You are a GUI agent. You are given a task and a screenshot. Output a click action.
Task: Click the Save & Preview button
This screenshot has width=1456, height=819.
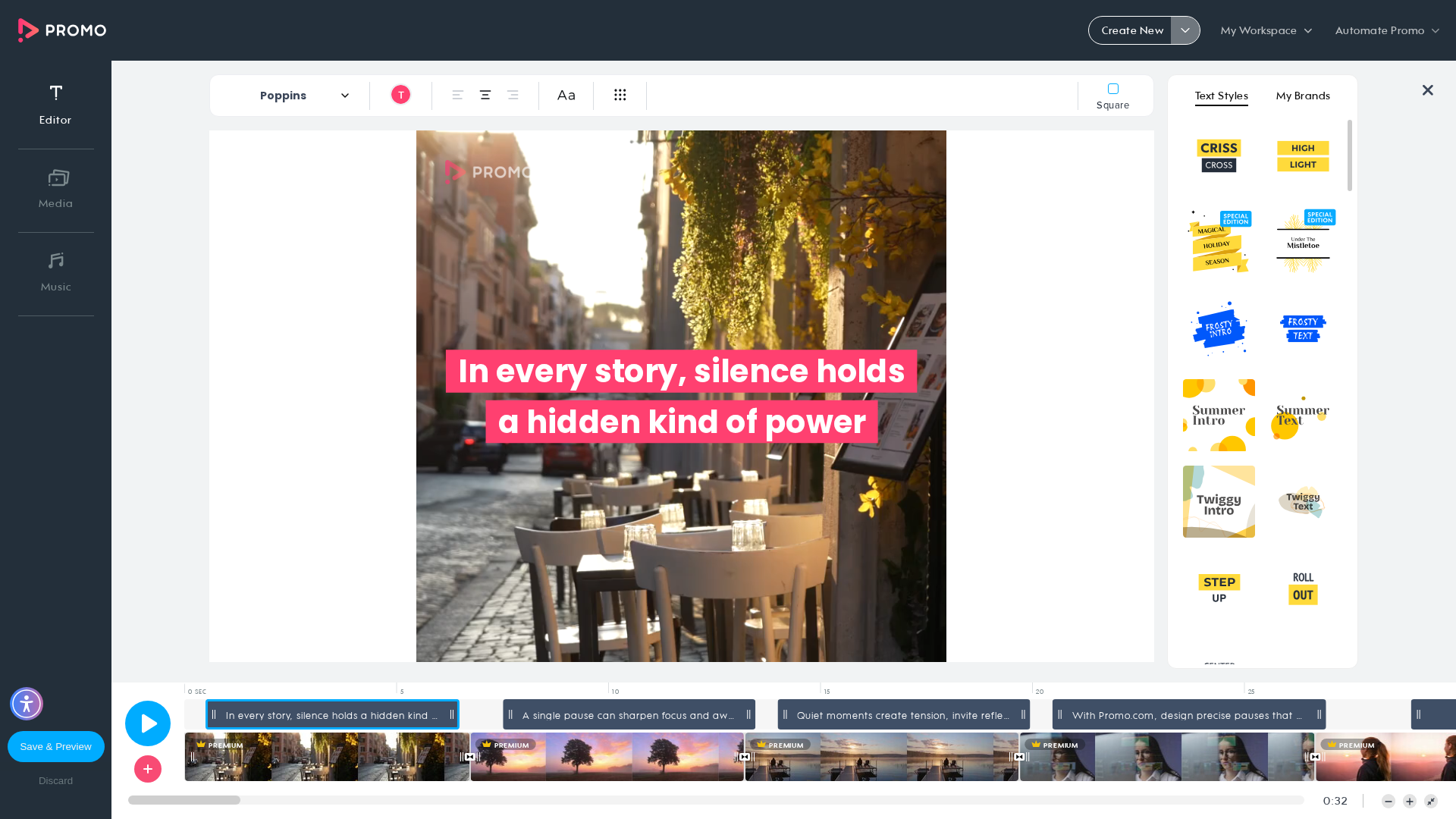[56, 746]
